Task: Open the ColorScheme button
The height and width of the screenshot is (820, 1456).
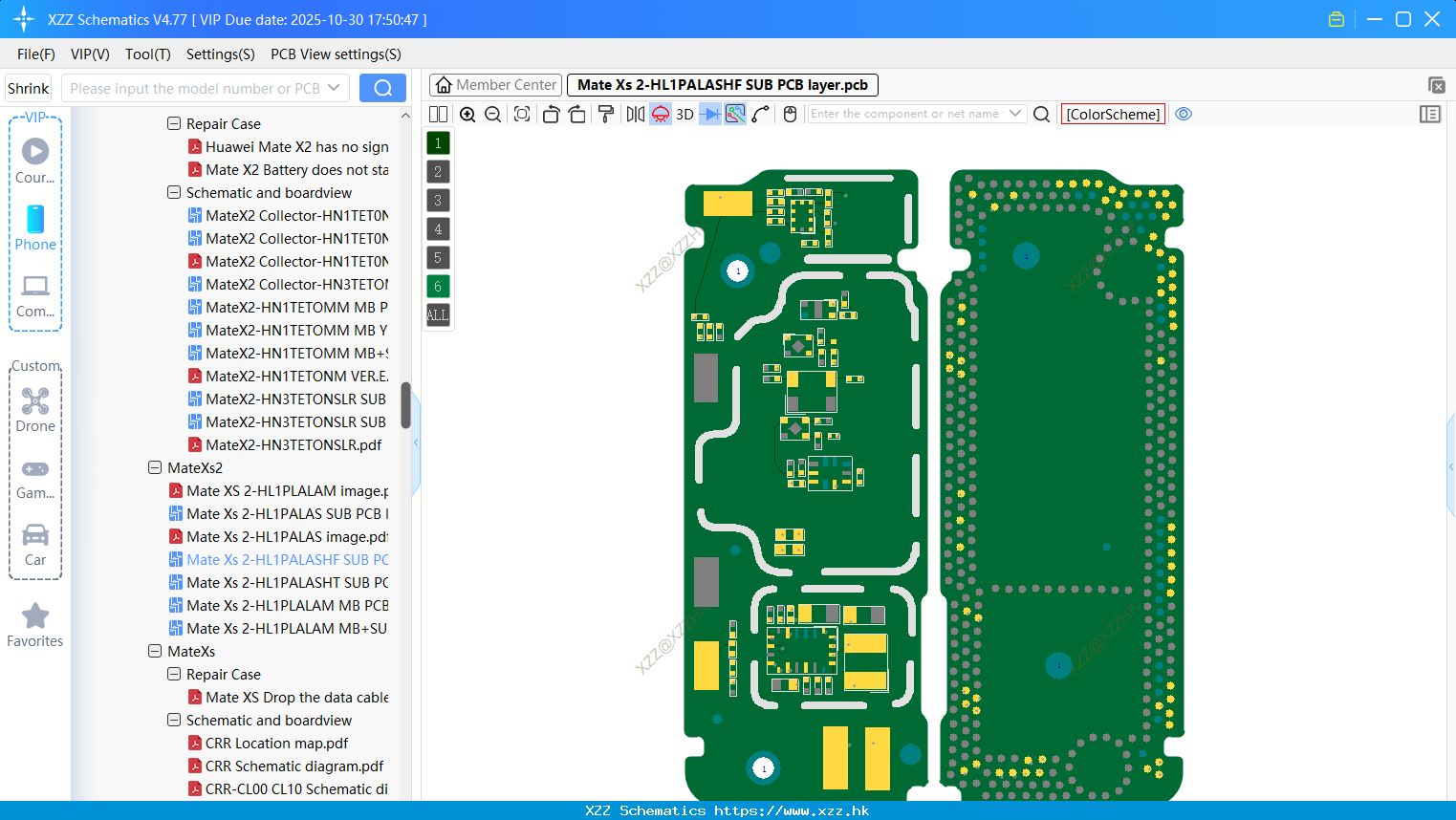Action: click(1113, 114)
